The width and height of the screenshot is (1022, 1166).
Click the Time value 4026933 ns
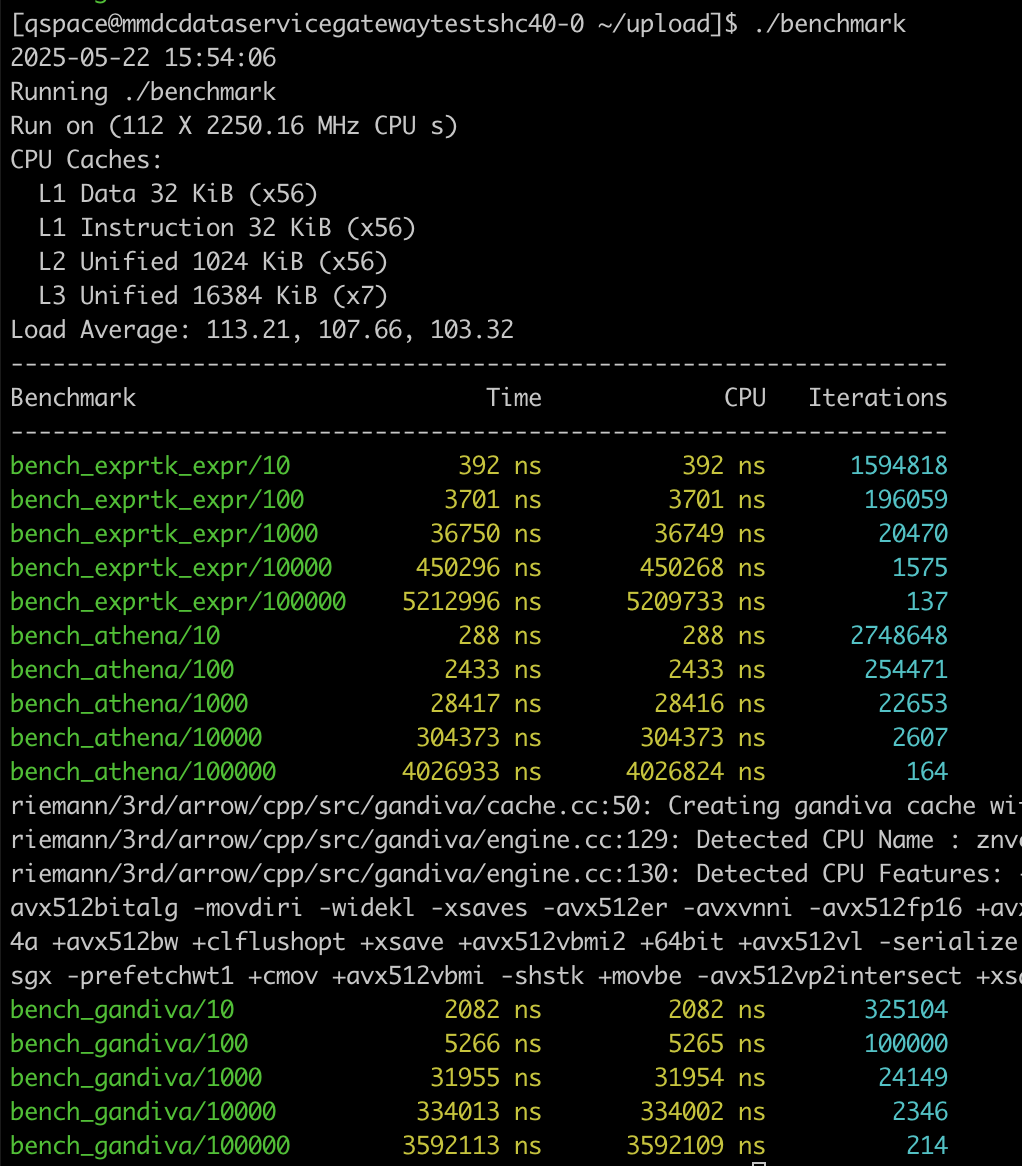pos(472,772)
